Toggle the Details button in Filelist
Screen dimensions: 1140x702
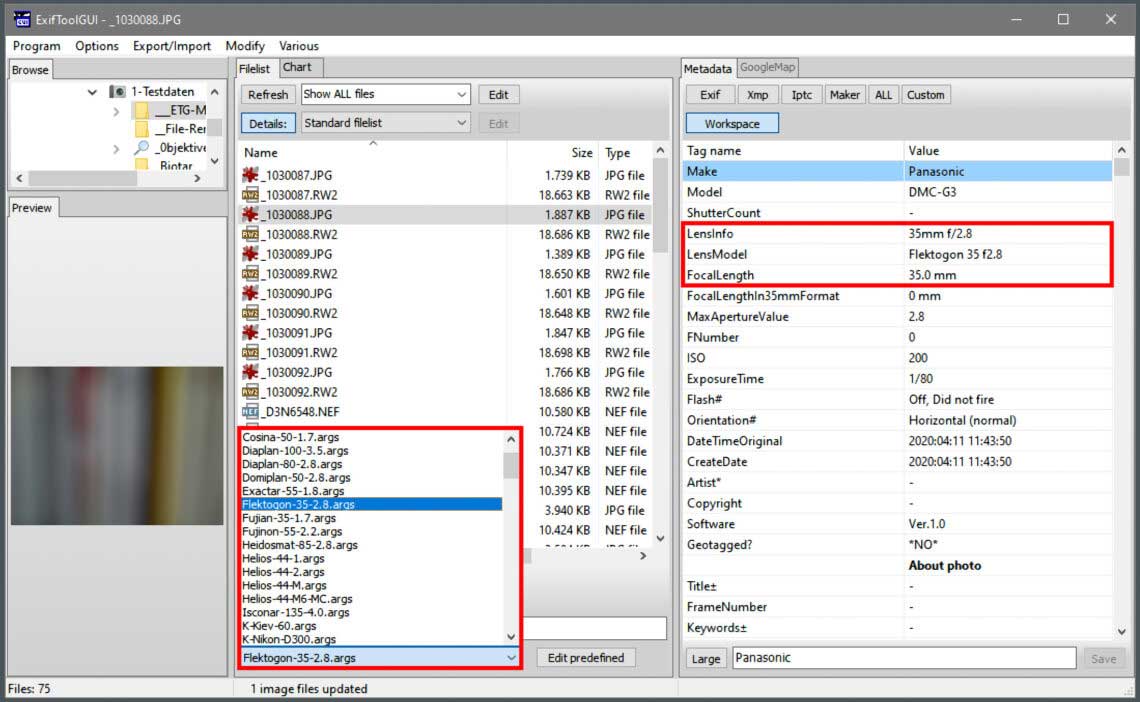268,123
